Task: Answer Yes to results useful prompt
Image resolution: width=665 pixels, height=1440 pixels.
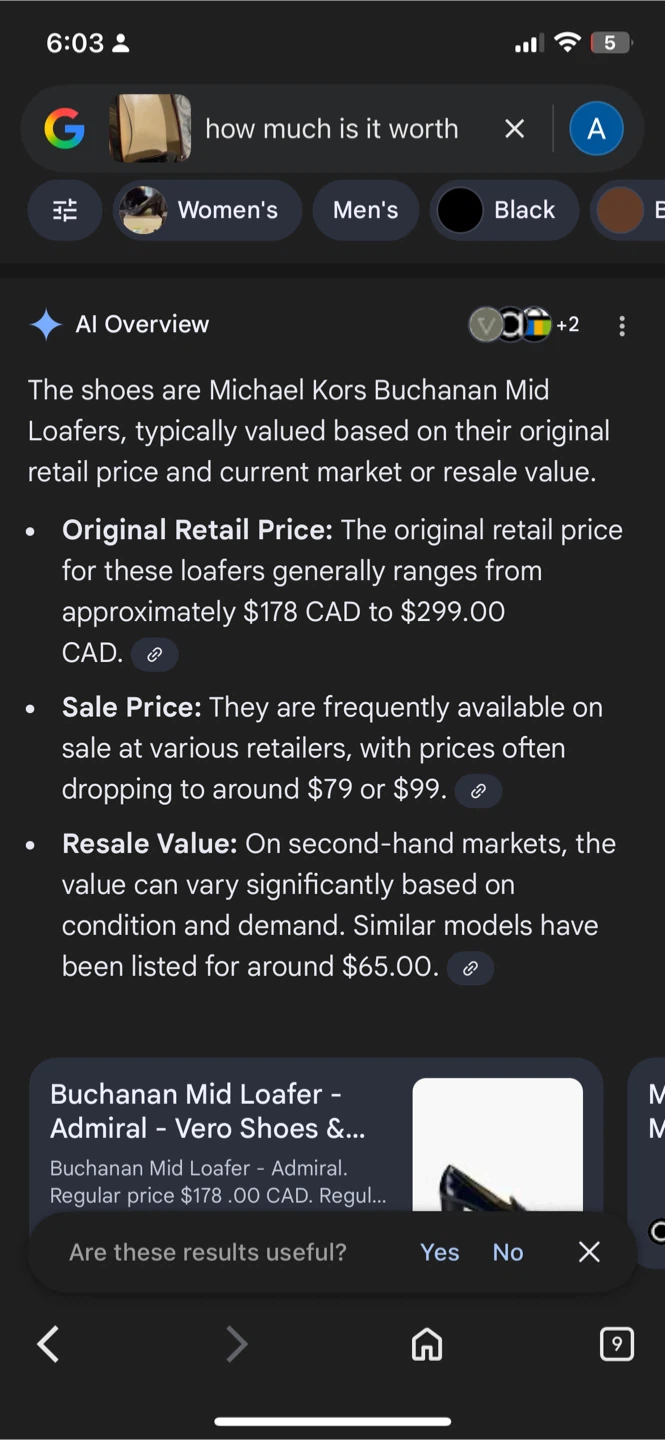Action: pos(440,1252)
